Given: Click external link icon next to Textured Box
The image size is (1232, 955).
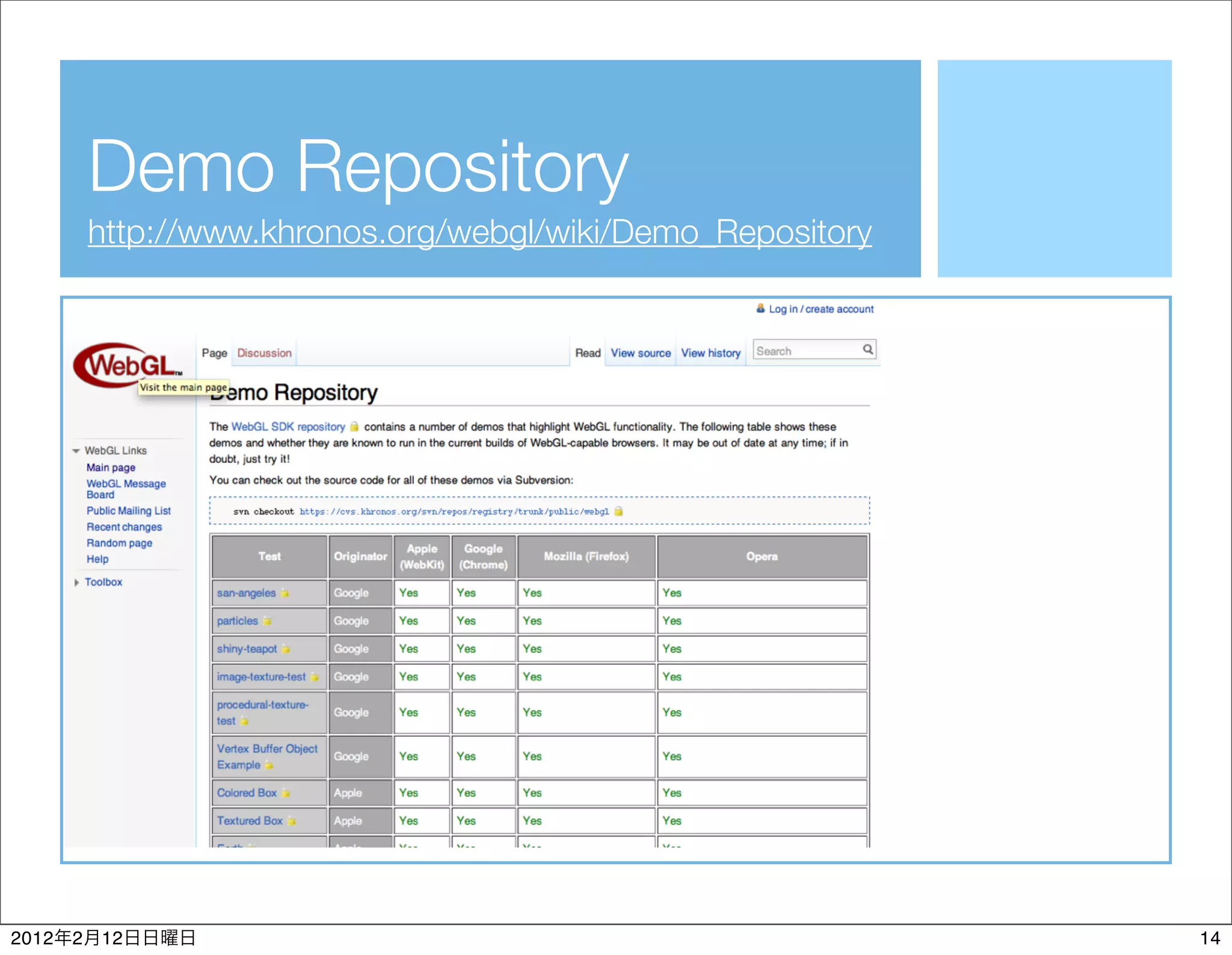Looking at the screenshot, I should (x=291, y=821).
